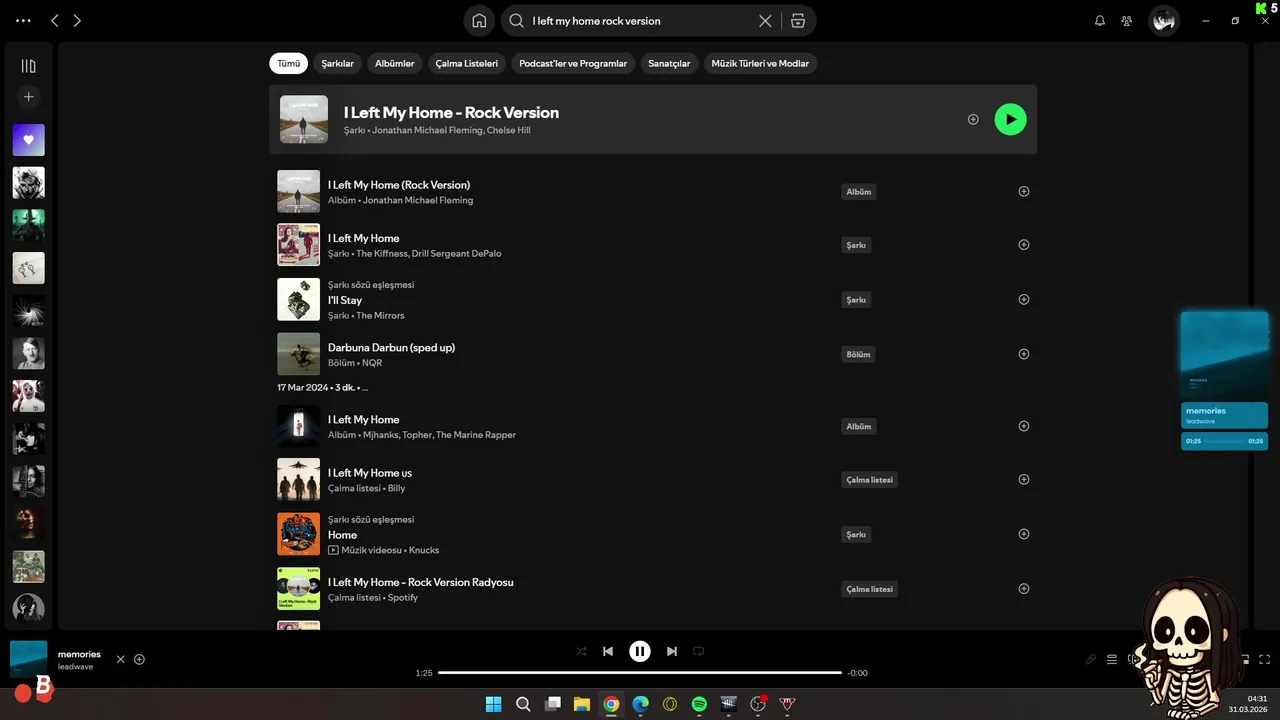Dismiss the now playing X next to memories
Image resolution: width=1280 pixels, height=720 pixels.
tap(120, 659)
